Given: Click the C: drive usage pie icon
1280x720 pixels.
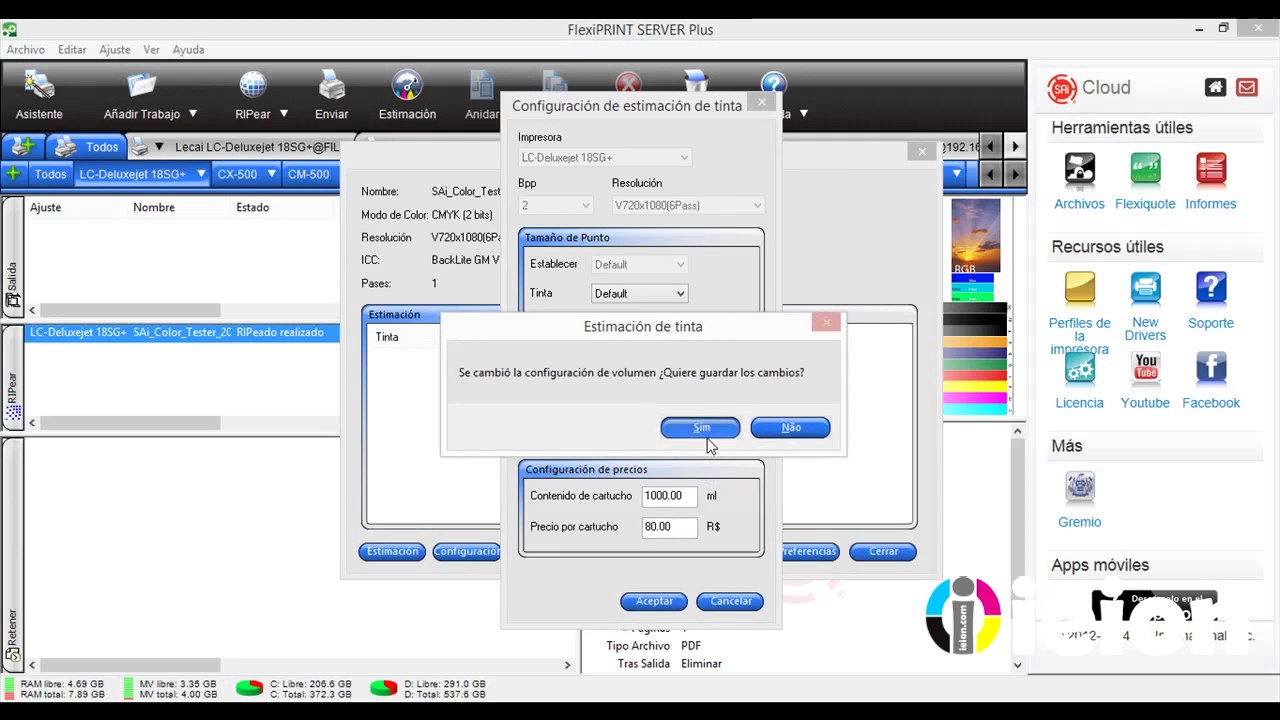Looking at the screenshot, I should 249,688.
